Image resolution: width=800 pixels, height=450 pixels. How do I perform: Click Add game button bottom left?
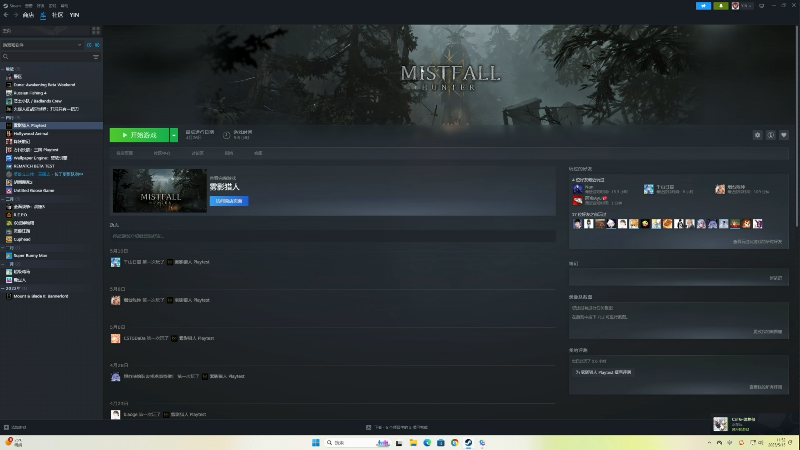pyautogui.click(x=15, y=428)
